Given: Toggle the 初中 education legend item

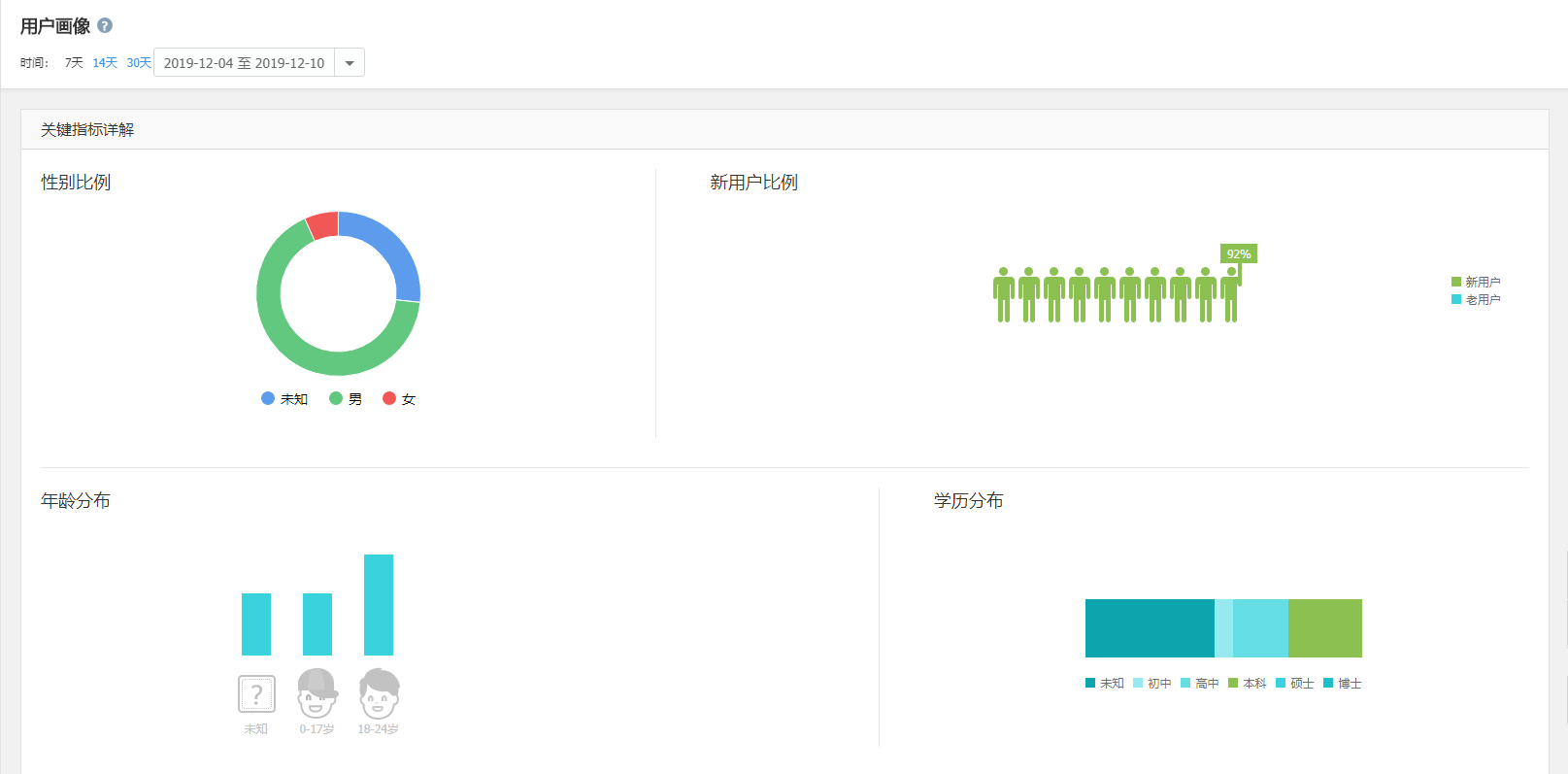Looking at the screenshot, I should pos(1152,684).
